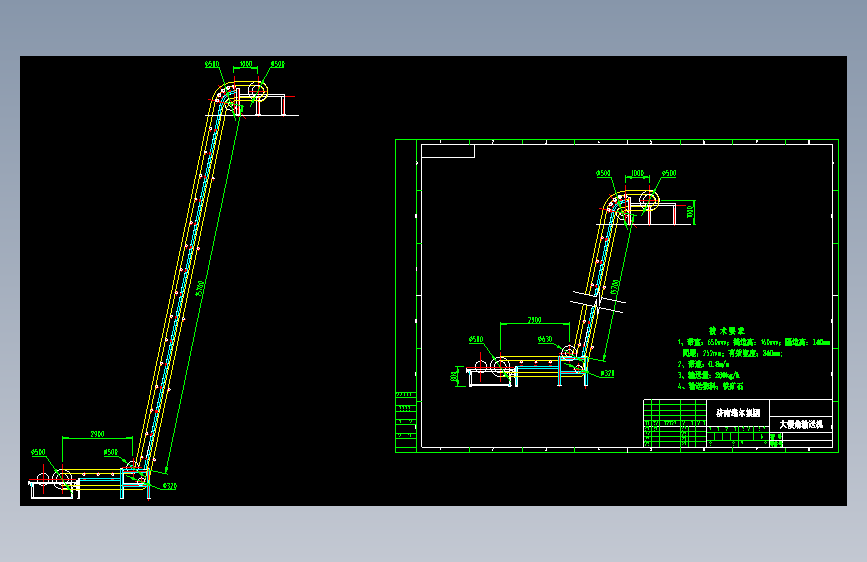867x562 pixels.
Task: Click the empty top-left stamp box of sheet
Action: tap(448, 151)
